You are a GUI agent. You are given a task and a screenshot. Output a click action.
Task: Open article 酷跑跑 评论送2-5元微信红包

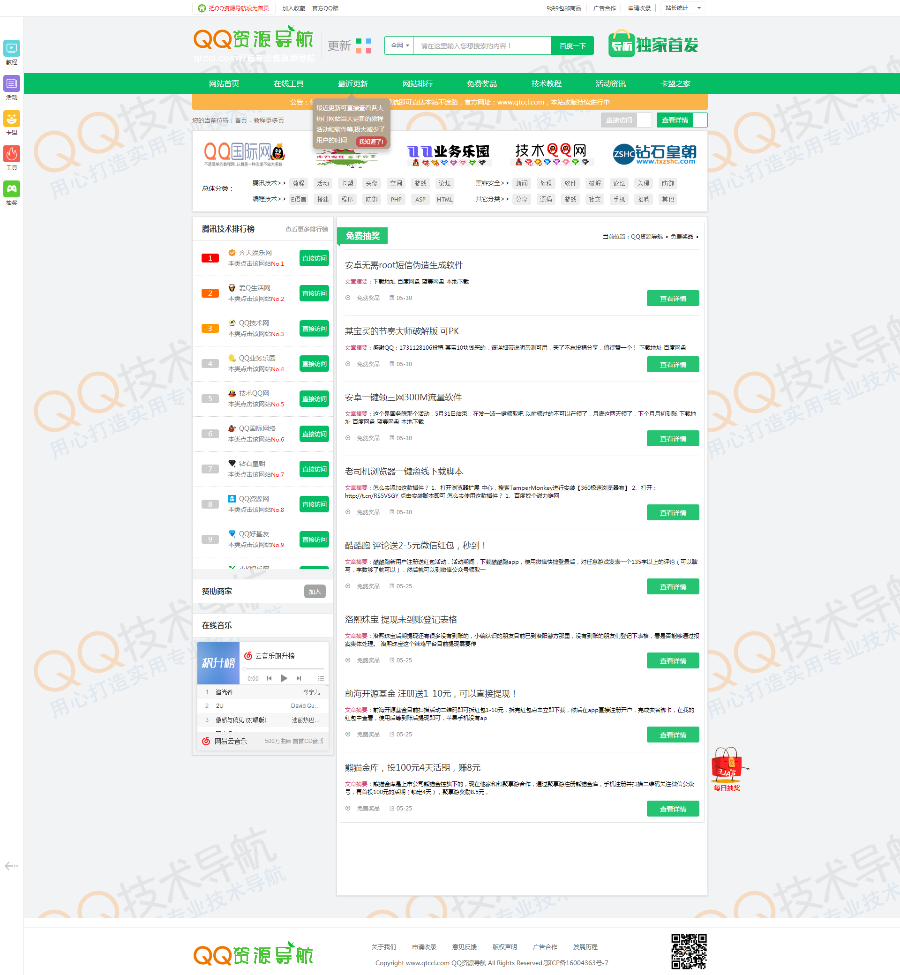(x=415, y=545)
